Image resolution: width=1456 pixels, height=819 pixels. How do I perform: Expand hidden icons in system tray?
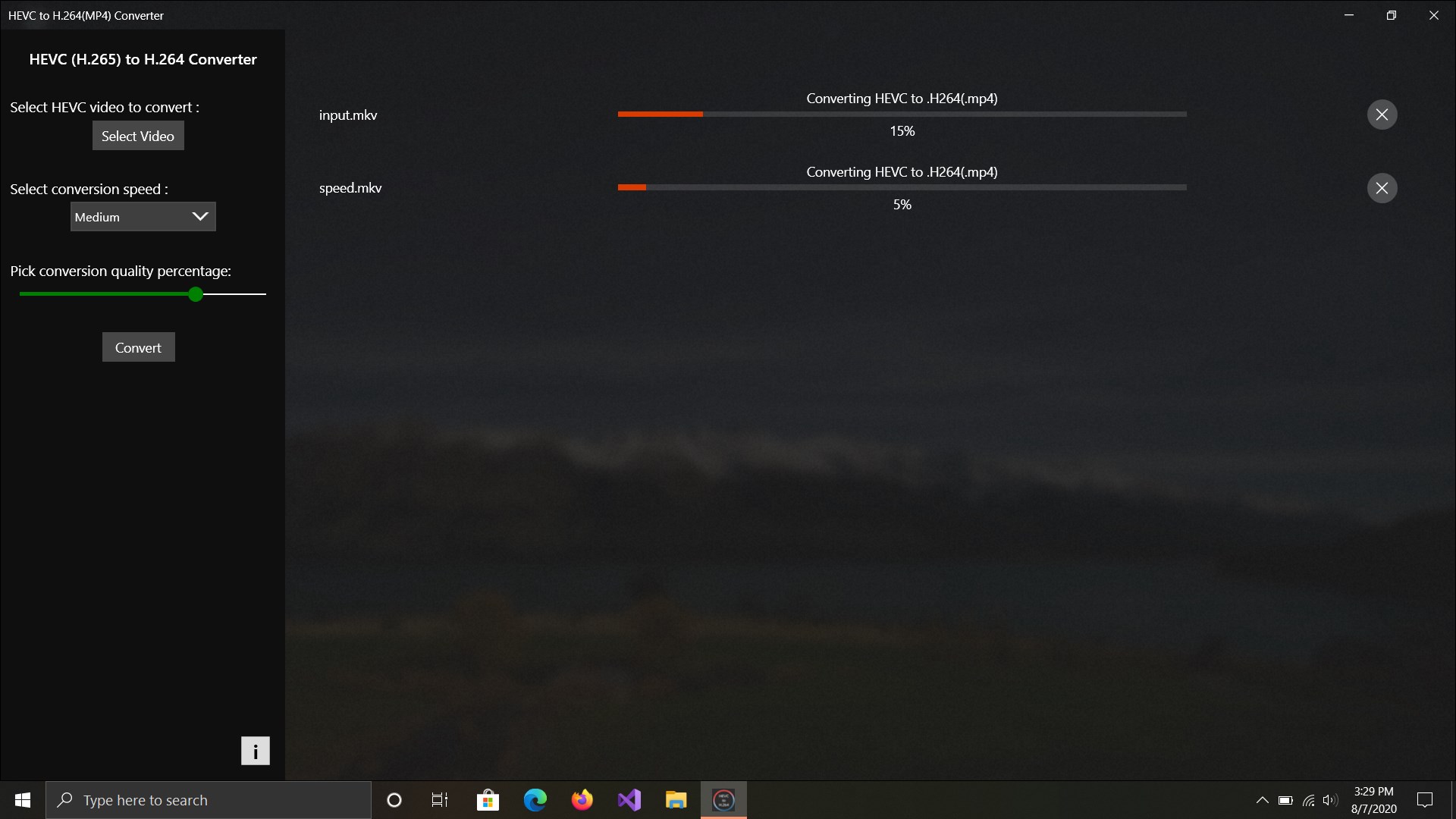coord(1263,800)
